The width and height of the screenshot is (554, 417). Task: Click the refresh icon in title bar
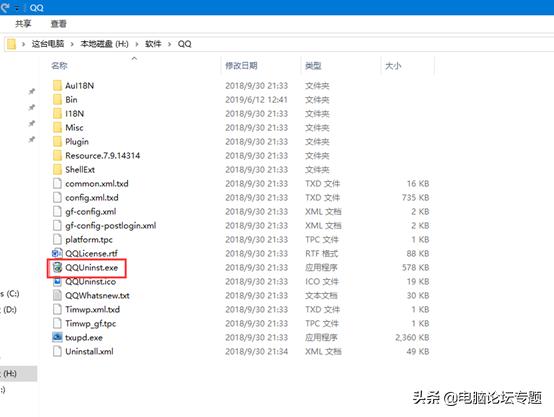pos(5,7)
